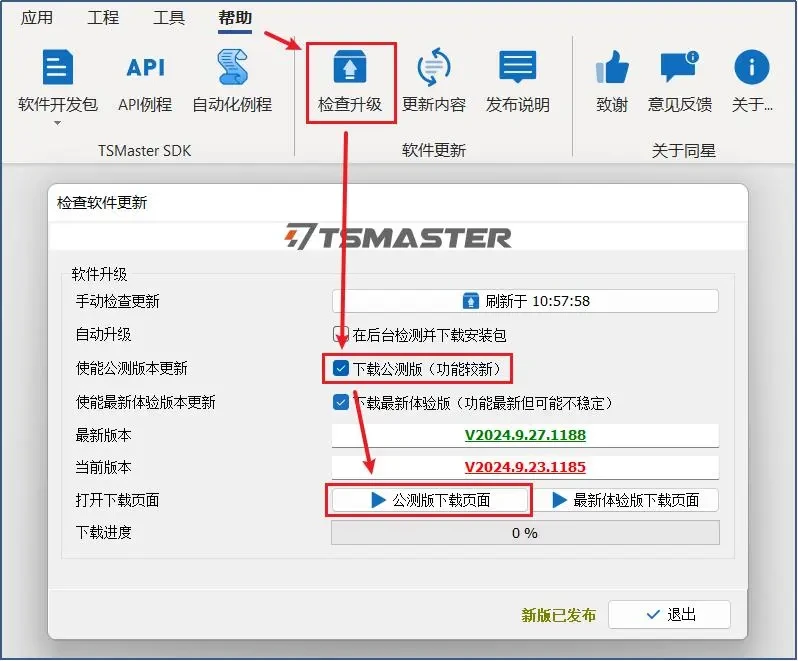Click the 使能公测版本更新 label

coord(132,368)
